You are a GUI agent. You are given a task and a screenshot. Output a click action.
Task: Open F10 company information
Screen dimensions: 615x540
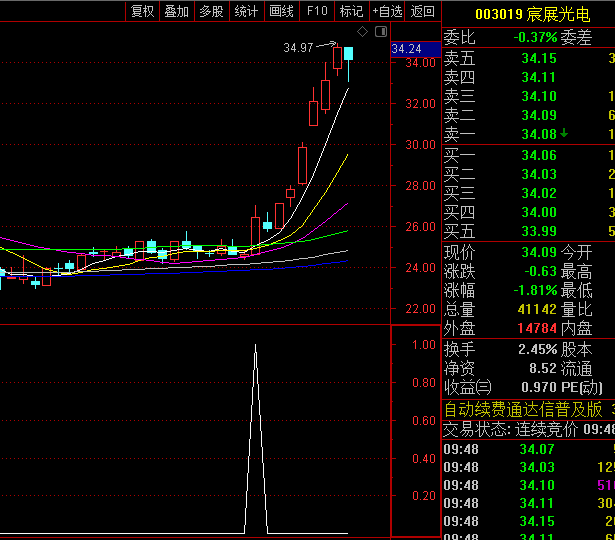tap(317, 11)
